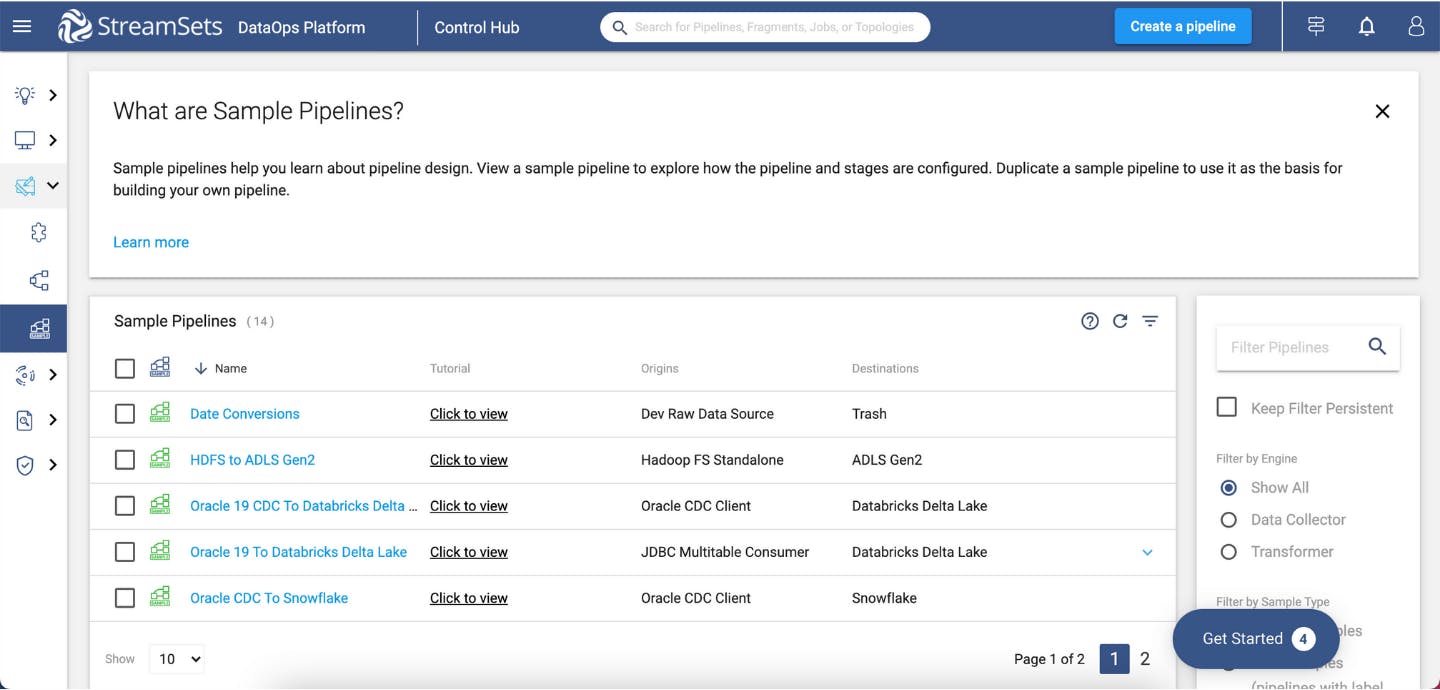The height and width of the screenshot is (690, 1440).
Task: Open notifications via the bell icon
Action: pos(1366,26)
